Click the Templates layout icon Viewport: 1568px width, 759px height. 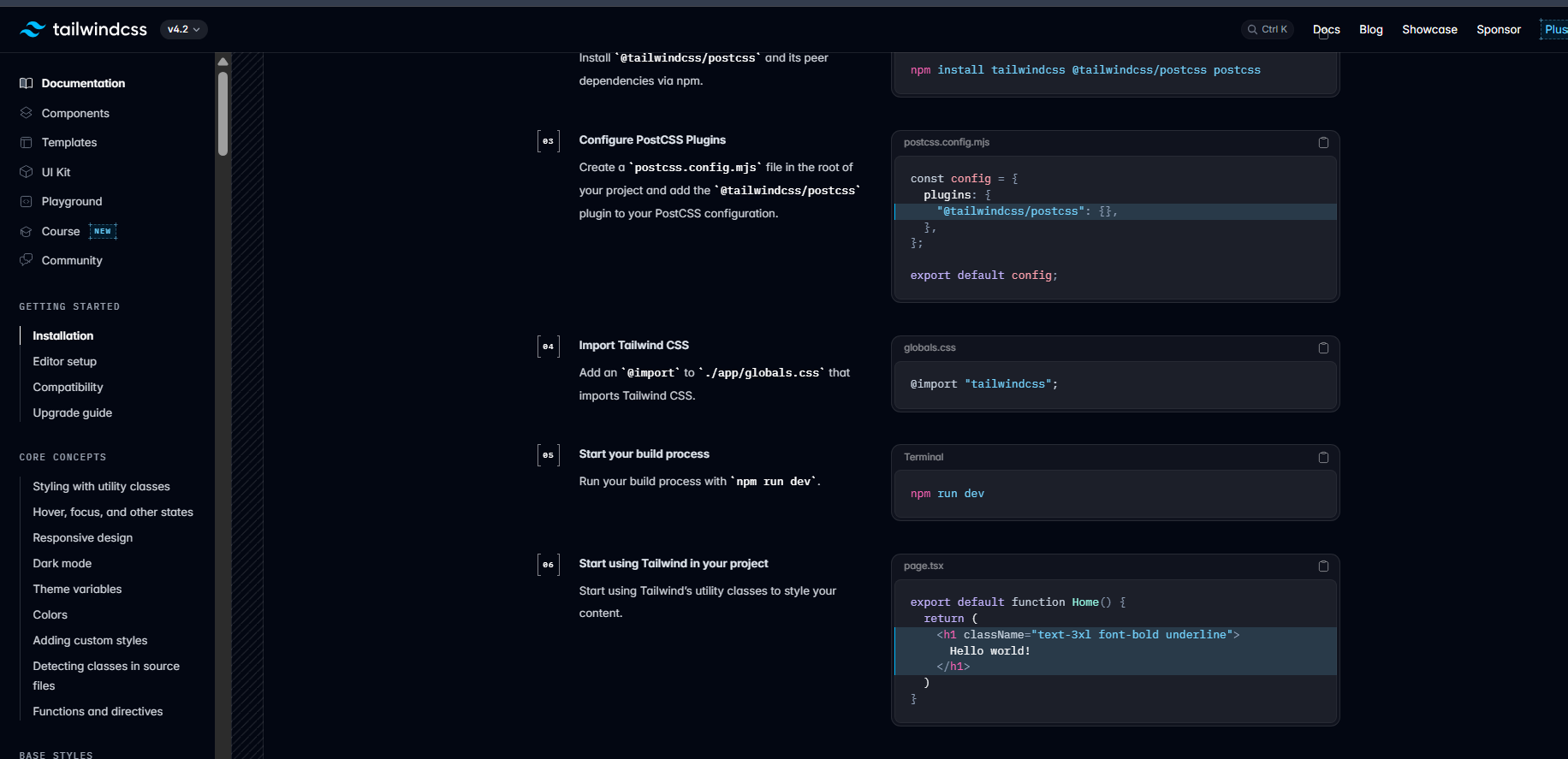tap(27, 142)
